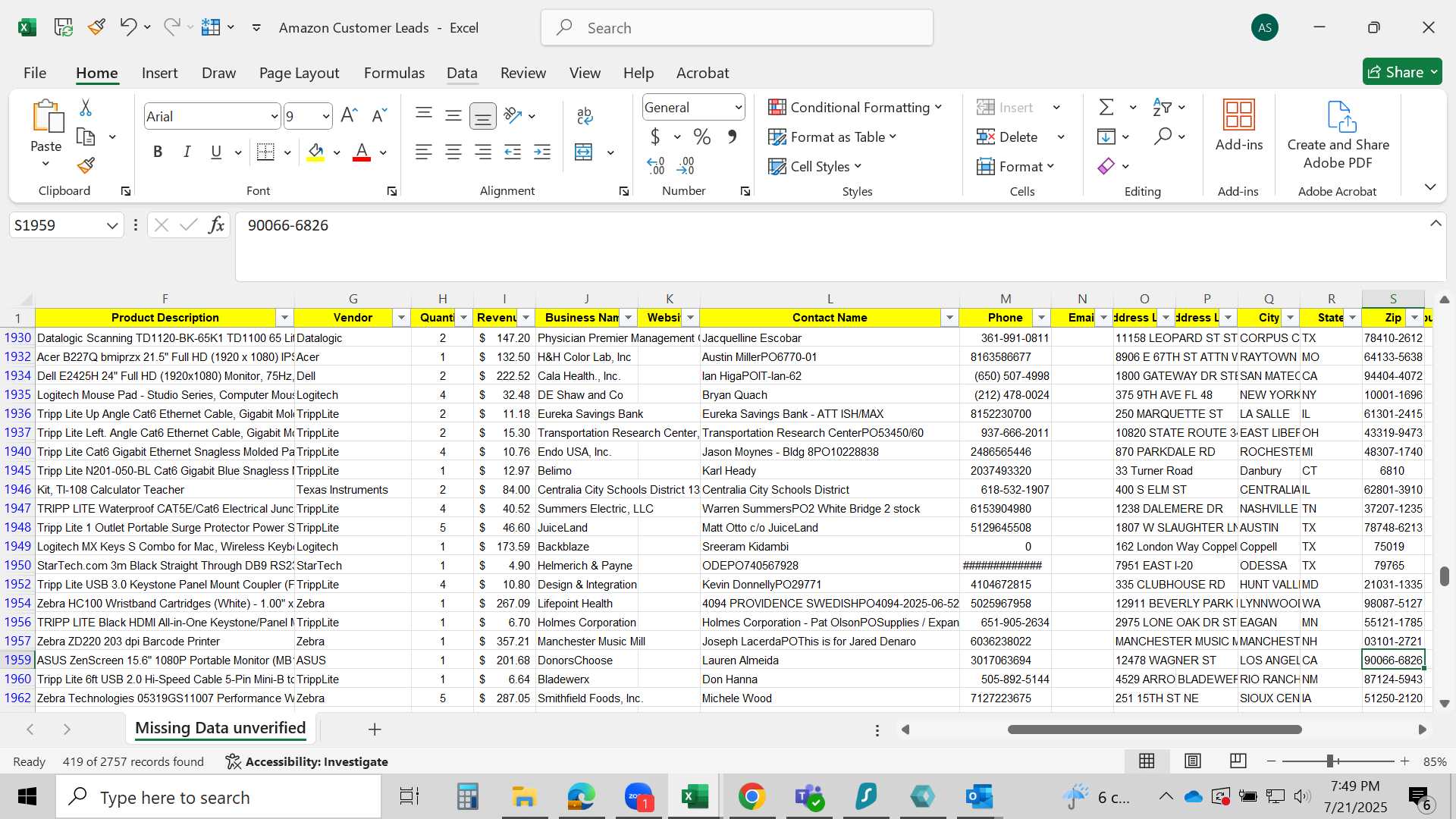Open the File menu
1456x819 pixels.
click(x=35, y=73)
